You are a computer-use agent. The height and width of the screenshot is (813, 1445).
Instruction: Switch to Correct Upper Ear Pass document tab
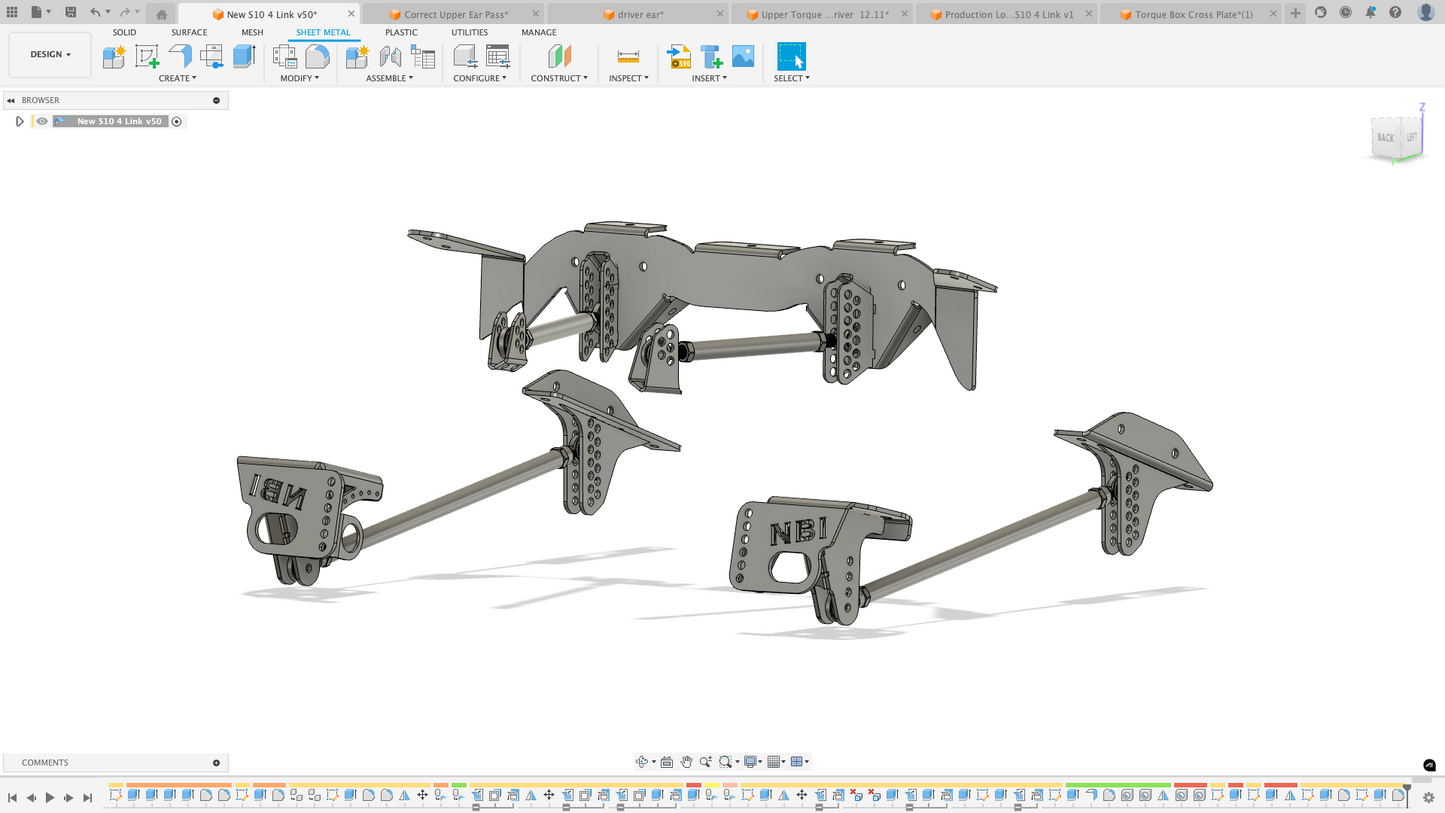(x=455, y=14)
